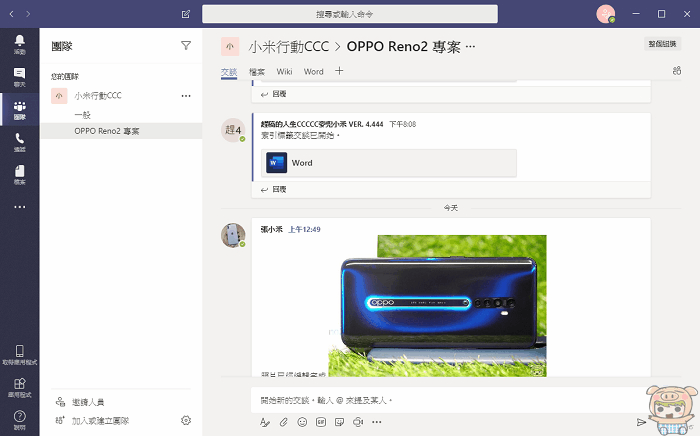Open the Activity bell icon

click(x=20, y=44)
